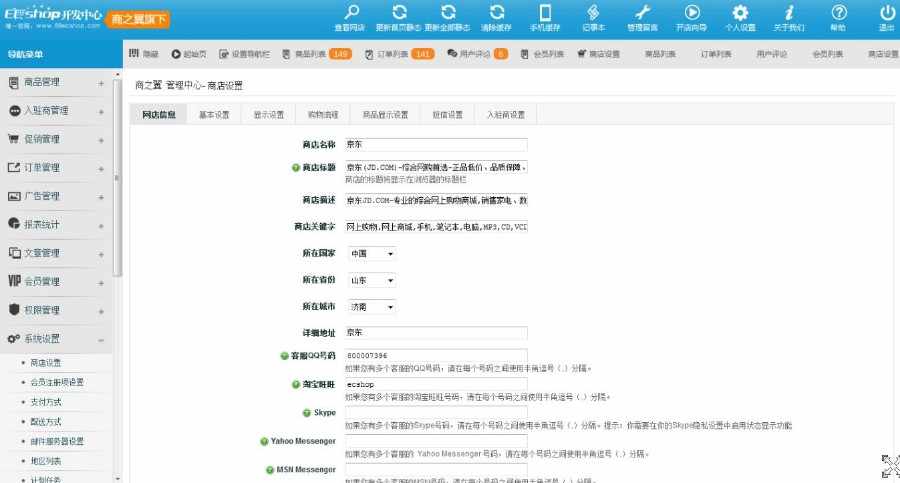Open 支付方式 in sidebar submenu
Image resolution: width=900 pixels, height=483 pixels.
click(46, 402)
